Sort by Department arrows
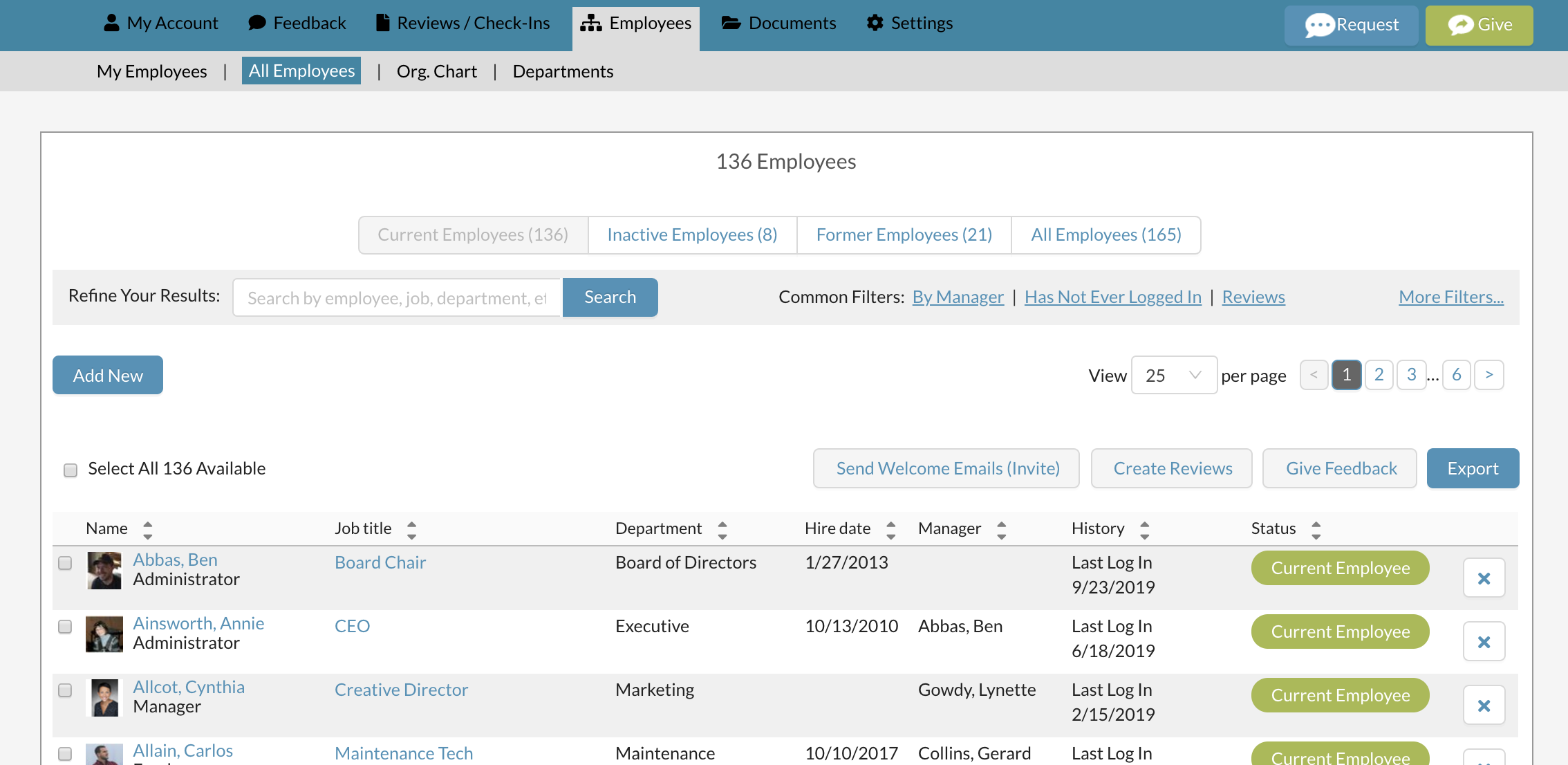This screenshot has width=1568, height=765. [722, 530]
